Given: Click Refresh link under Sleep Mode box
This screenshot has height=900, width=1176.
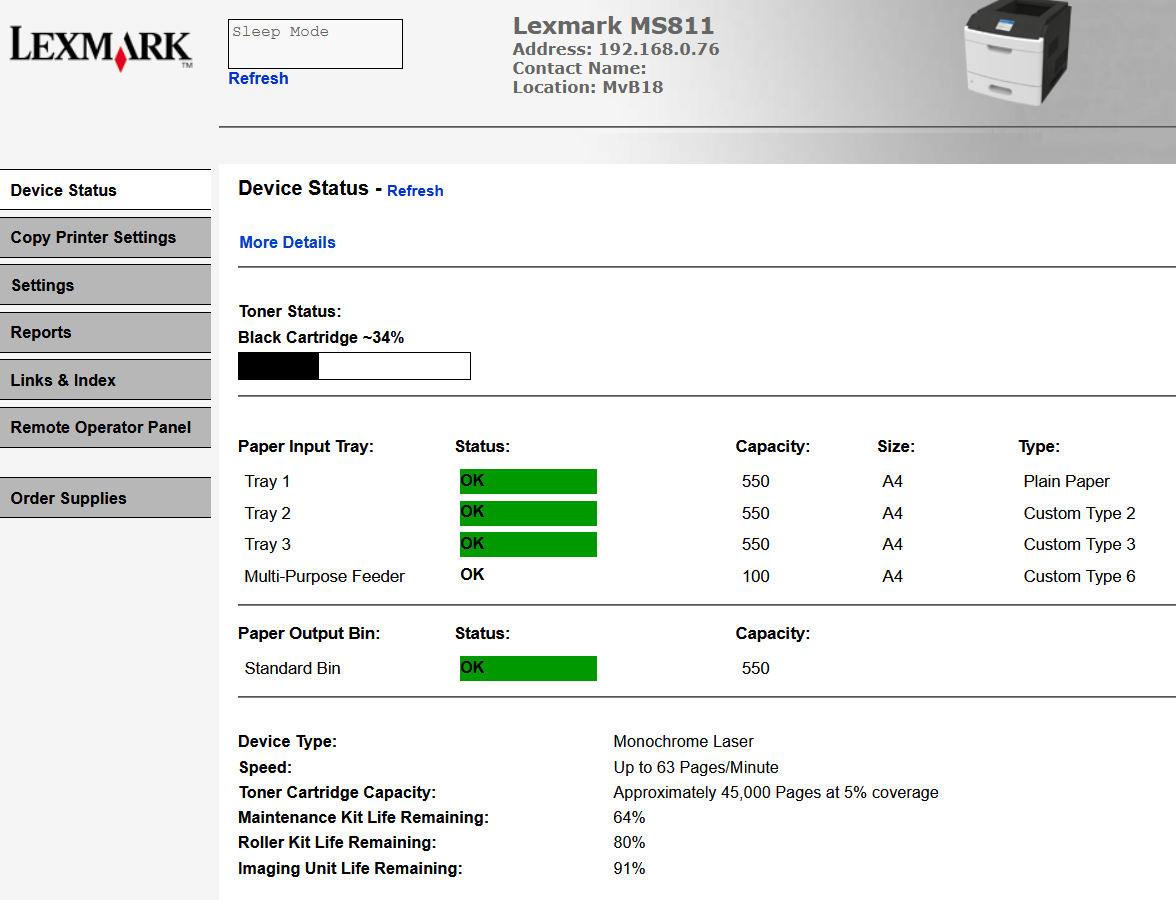Looking at the screenshot, I should pyautogui.click(x=258, y=79).
